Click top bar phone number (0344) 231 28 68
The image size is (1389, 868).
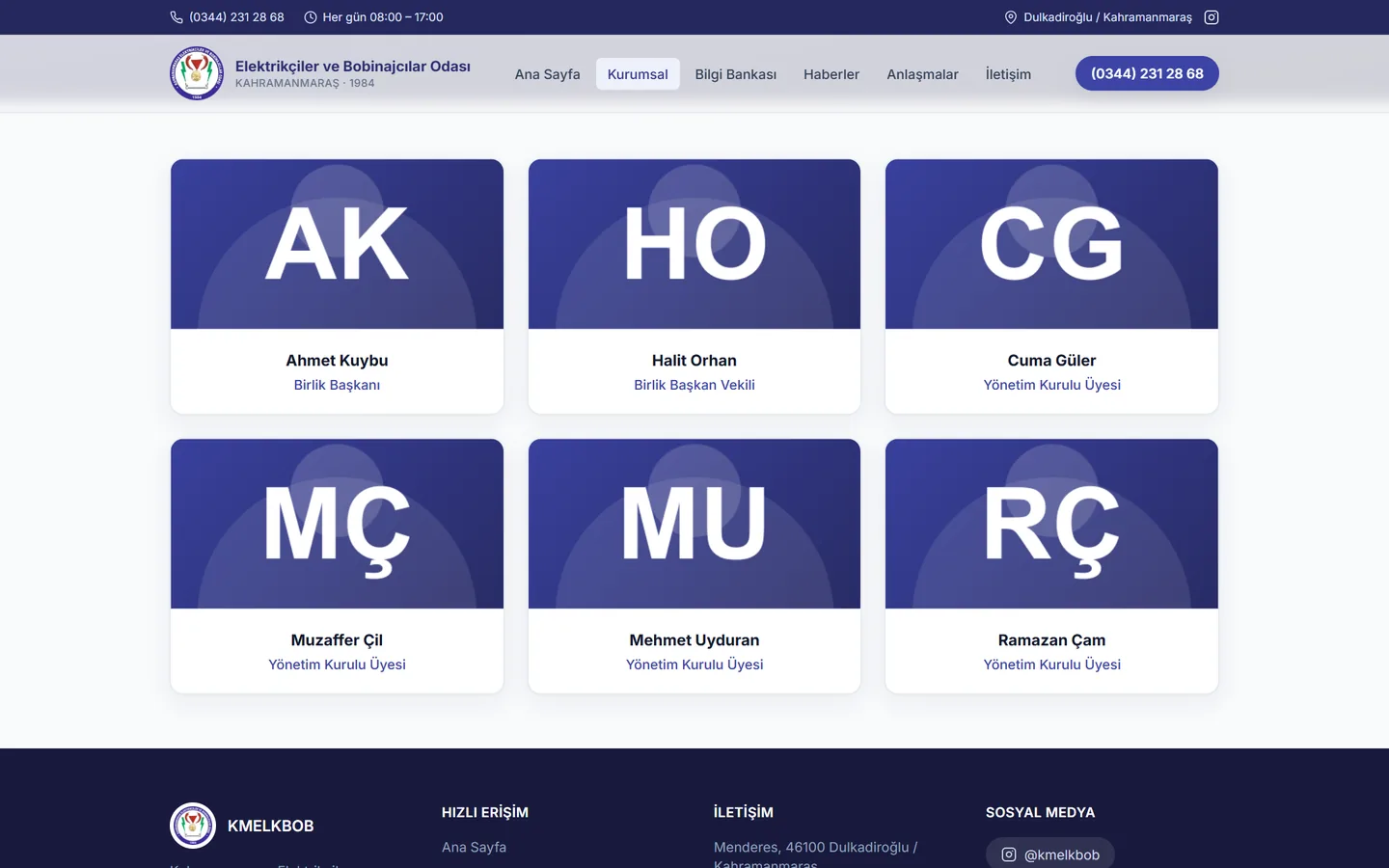(x=236, y=17)
